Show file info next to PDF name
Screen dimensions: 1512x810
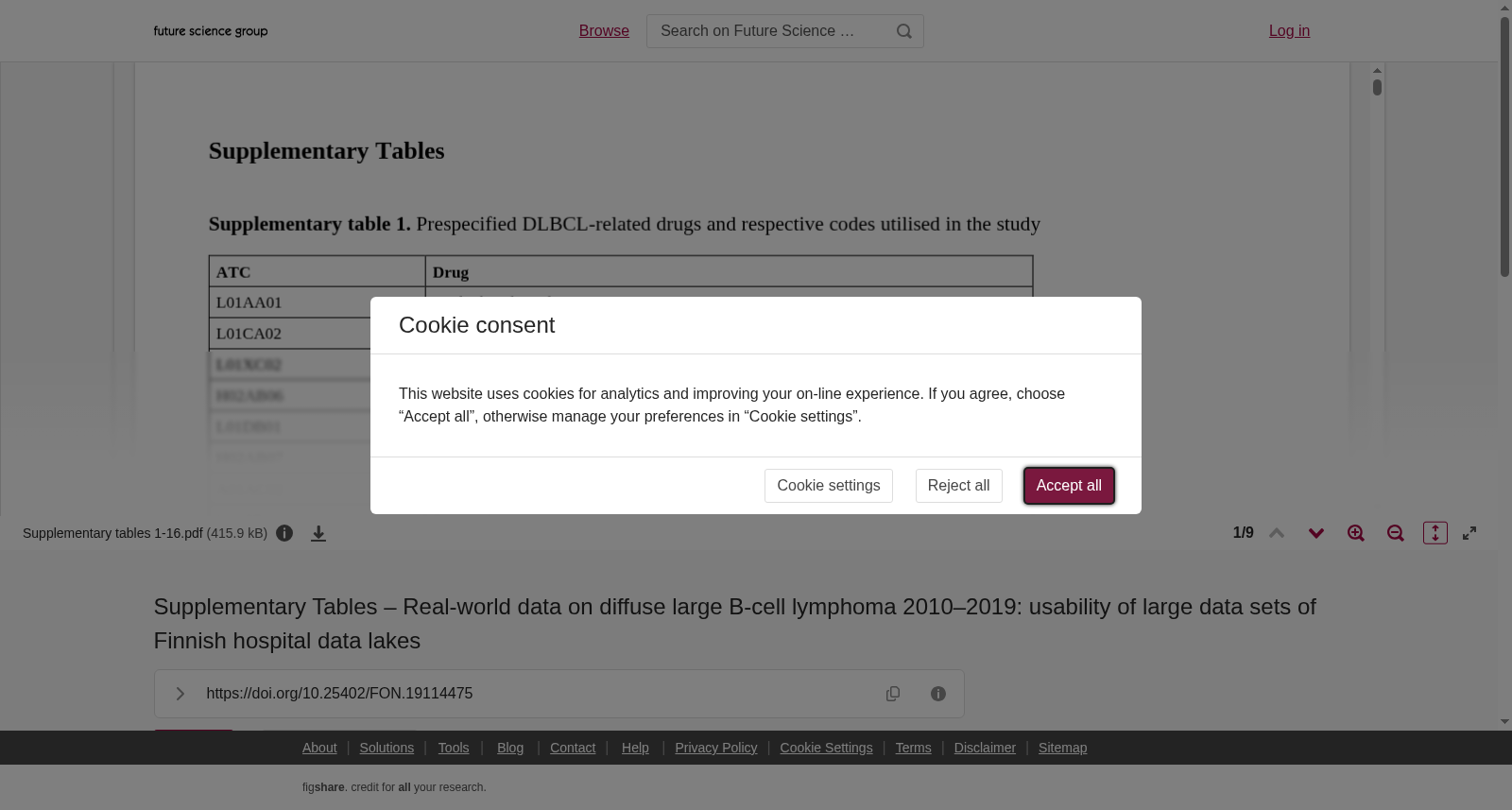[284, 533]
